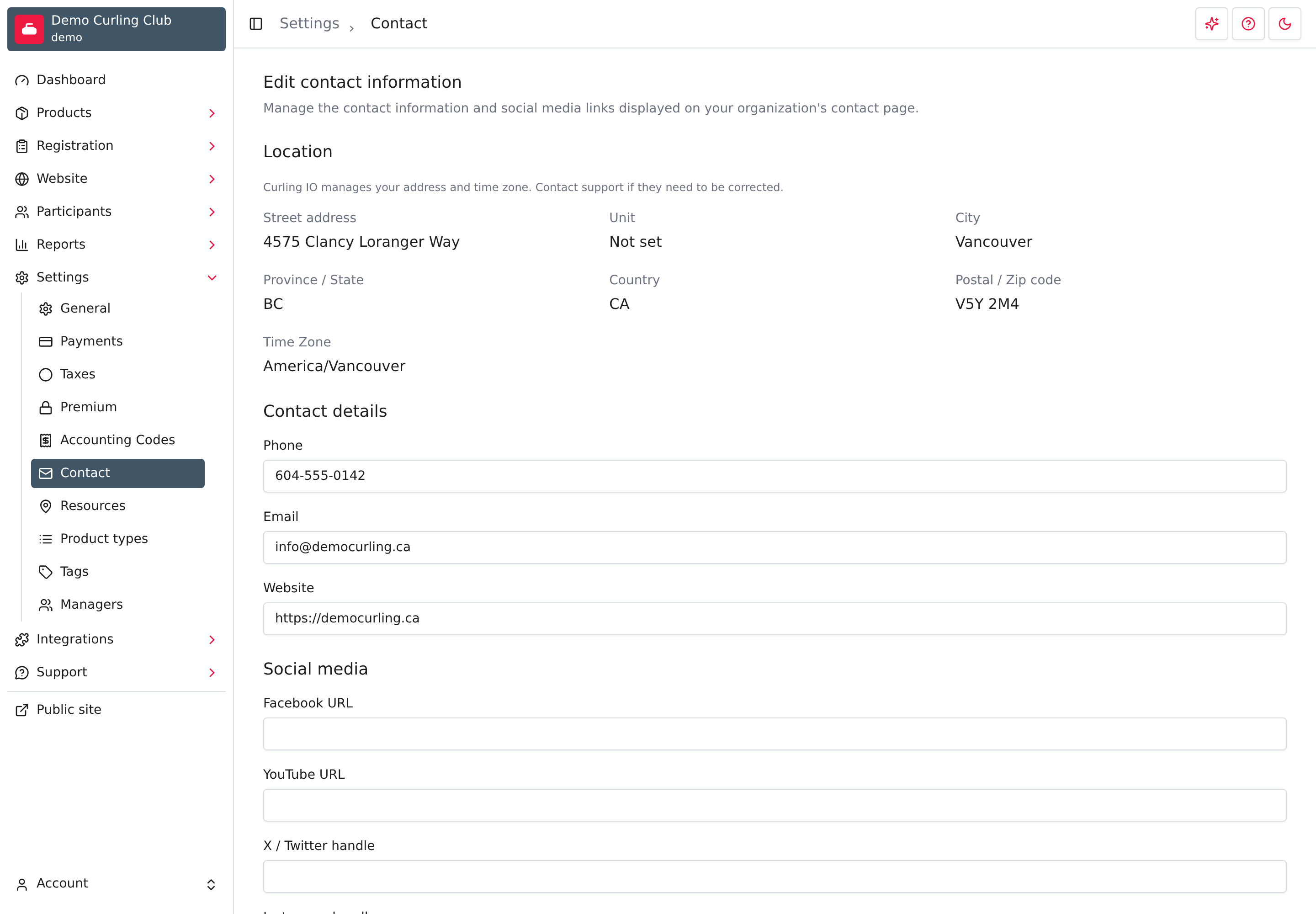Open Accounting Codes settings
The height and width of the screenshot is (914, 1316).
point(117,441)
